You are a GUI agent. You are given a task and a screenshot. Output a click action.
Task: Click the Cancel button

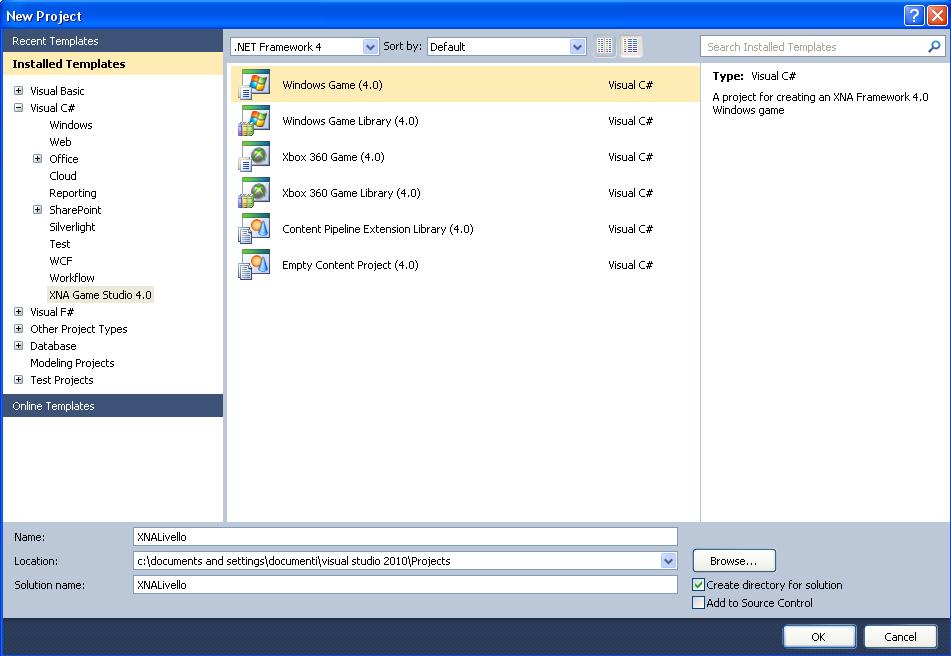900,637
